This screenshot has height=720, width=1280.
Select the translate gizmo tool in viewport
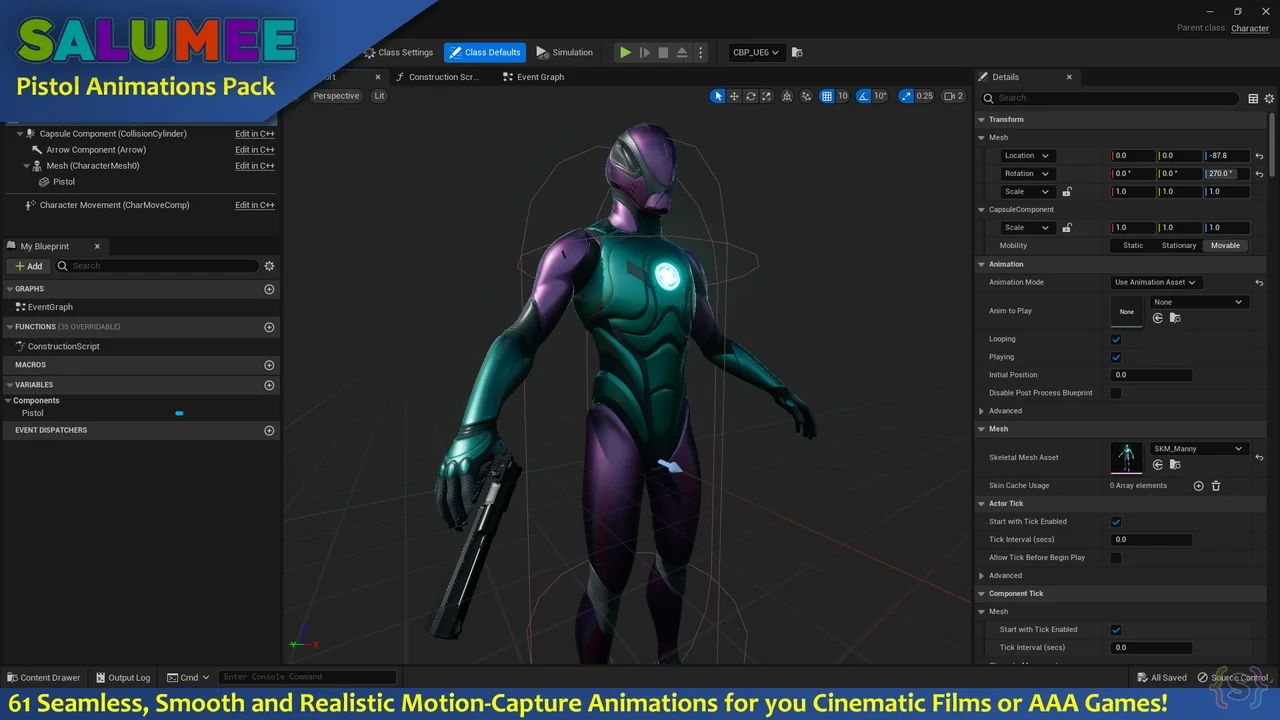[x=734, y=97]
